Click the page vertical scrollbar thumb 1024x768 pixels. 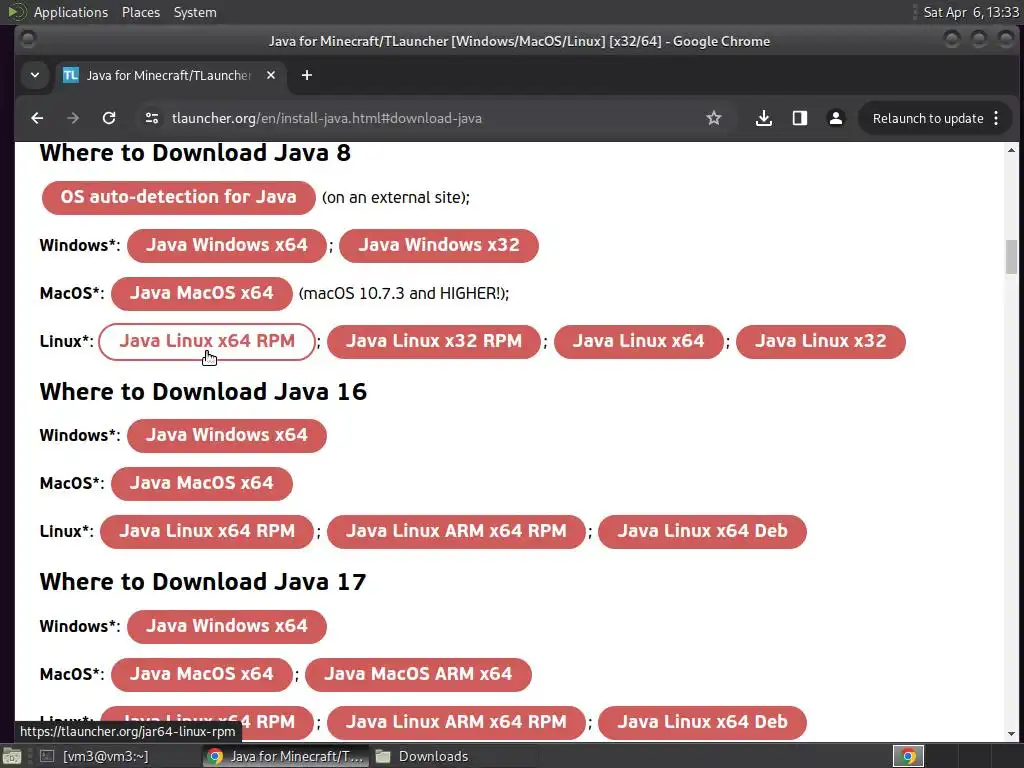[1011, 257]
